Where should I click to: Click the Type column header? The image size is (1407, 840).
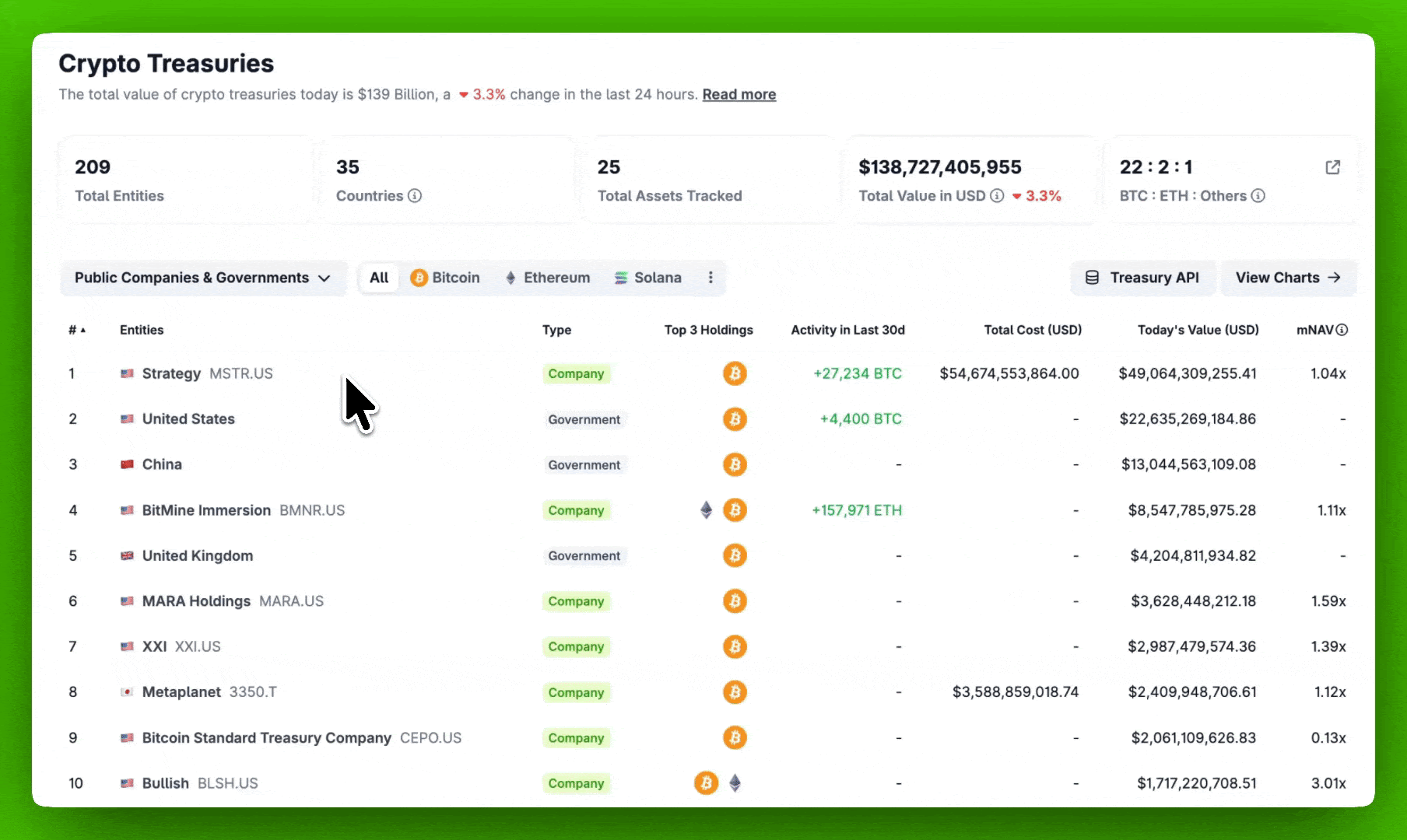click(x=556, y=330)
